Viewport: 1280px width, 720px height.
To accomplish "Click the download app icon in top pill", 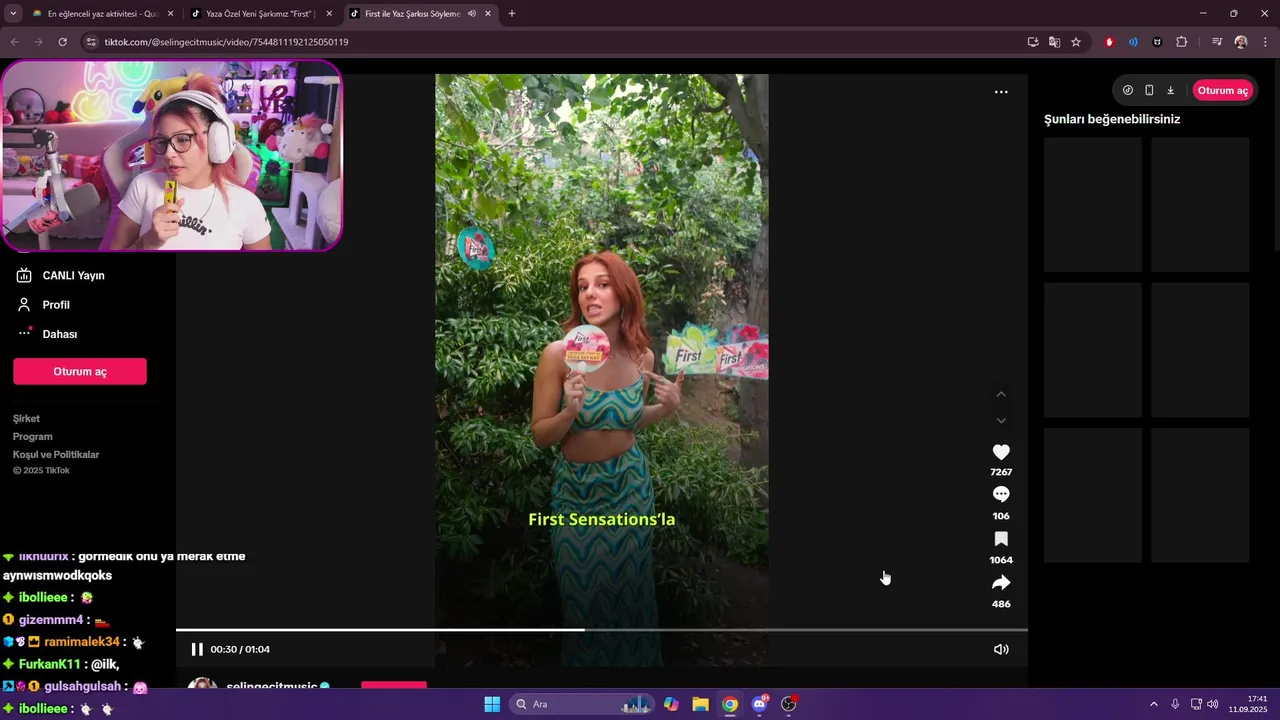I will click(x=1170, y=90).
